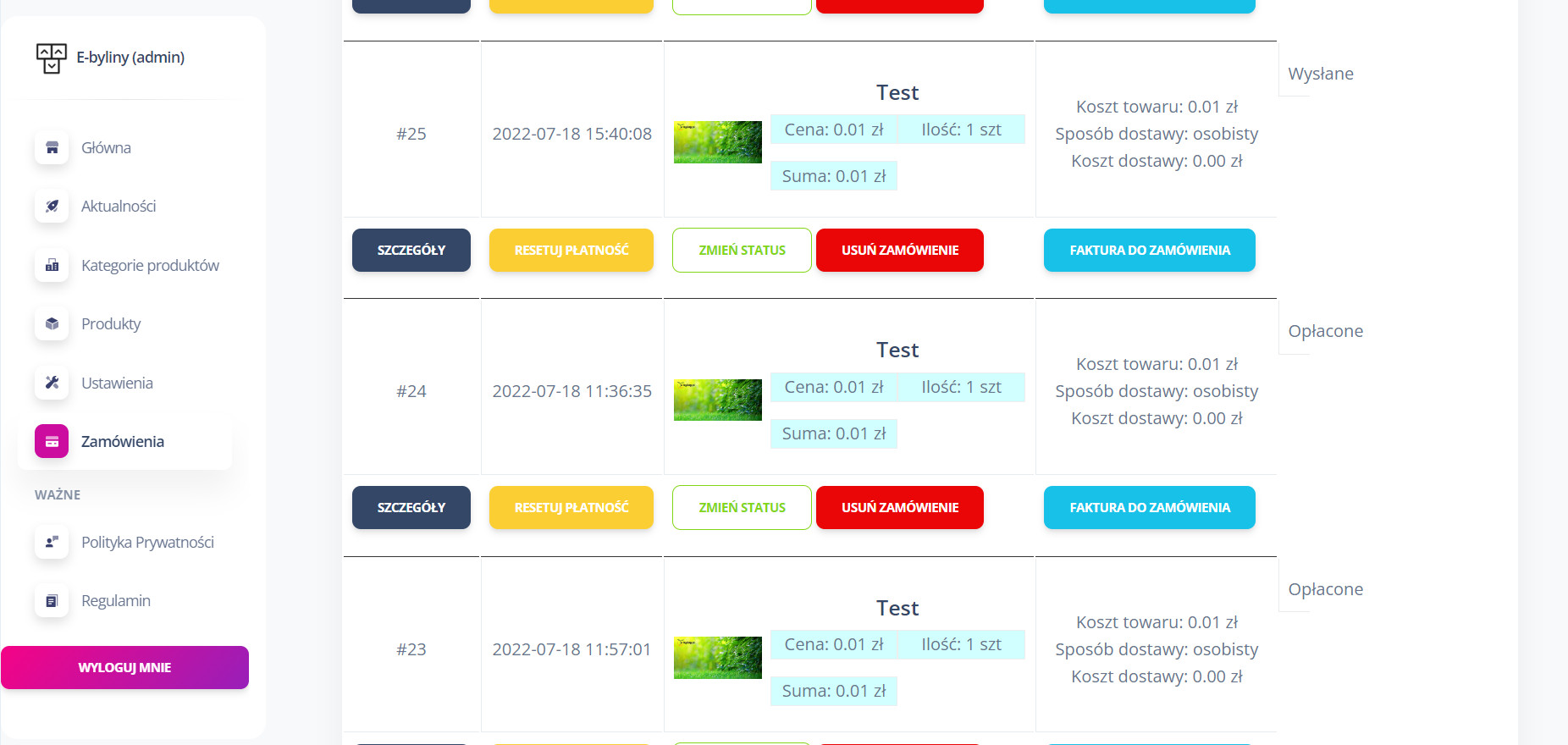Select the Kategorie produktów icon
Viewport: 1568px width, 745px height.
pyautogui.click(x=52, y=265)
